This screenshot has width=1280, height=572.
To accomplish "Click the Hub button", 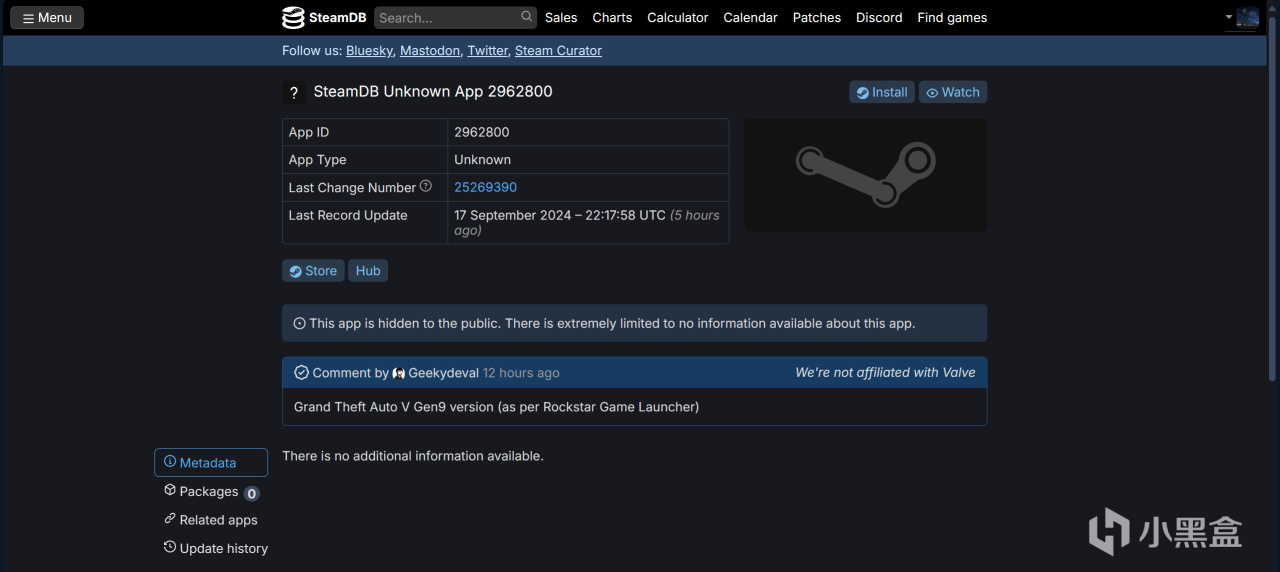I will [x=368, y=270].
